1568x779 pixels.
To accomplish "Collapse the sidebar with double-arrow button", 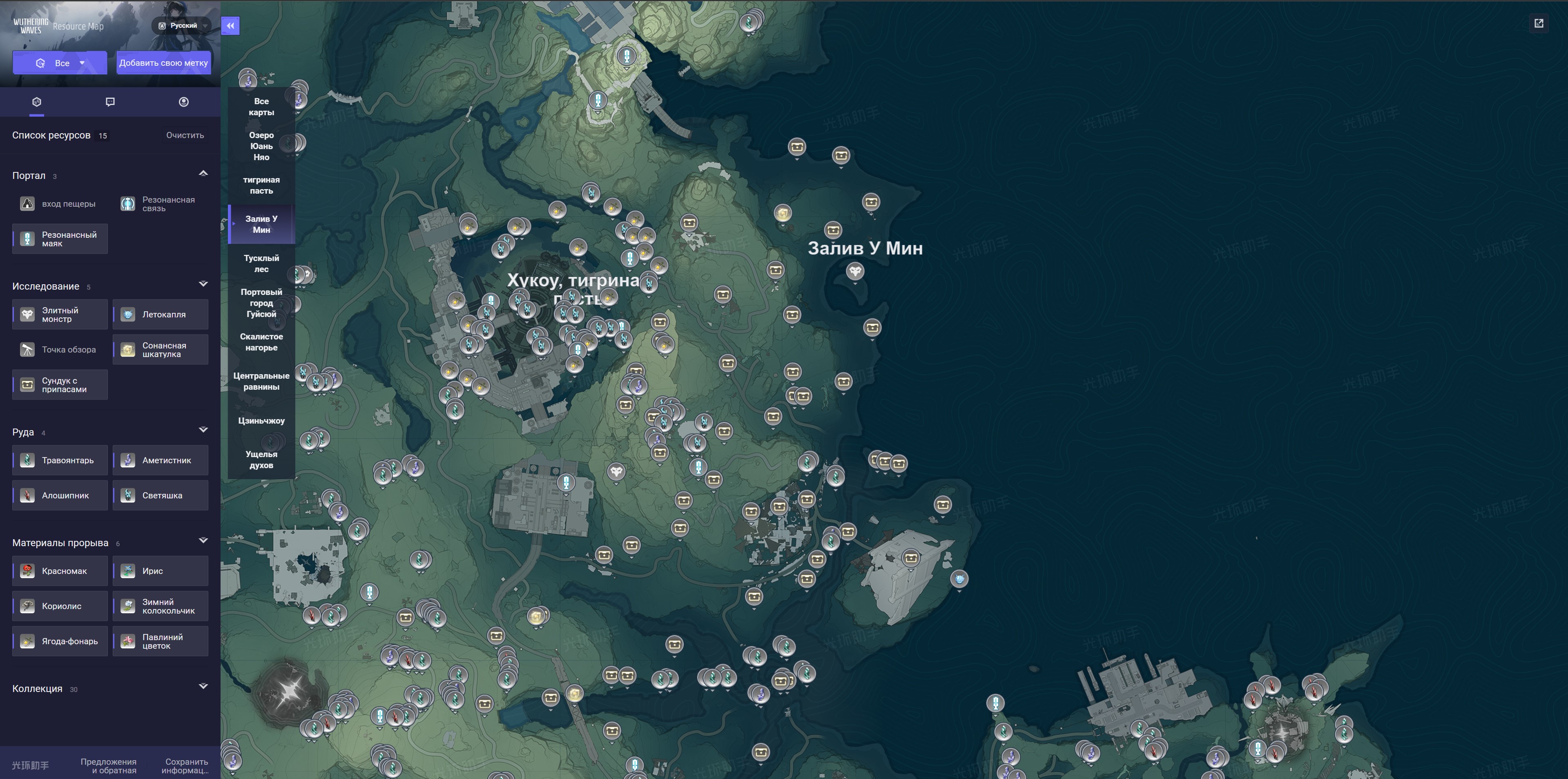I will [230, 26].
